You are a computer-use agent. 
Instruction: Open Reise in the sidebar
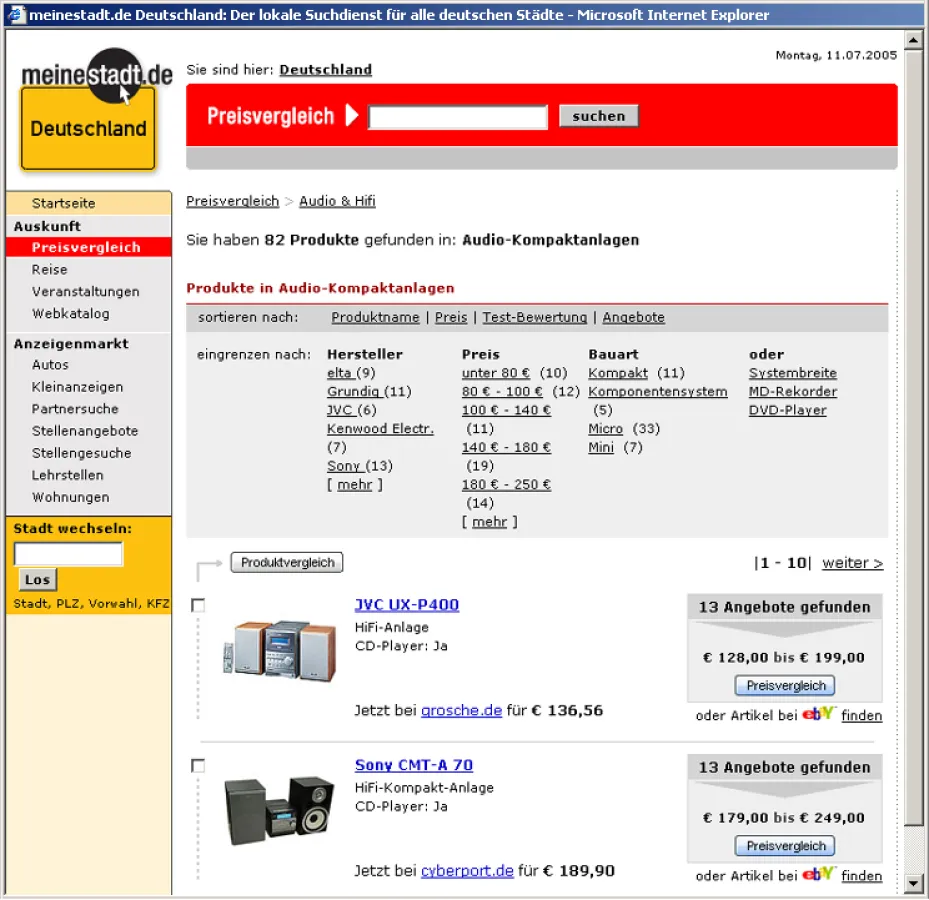[50, 270]
